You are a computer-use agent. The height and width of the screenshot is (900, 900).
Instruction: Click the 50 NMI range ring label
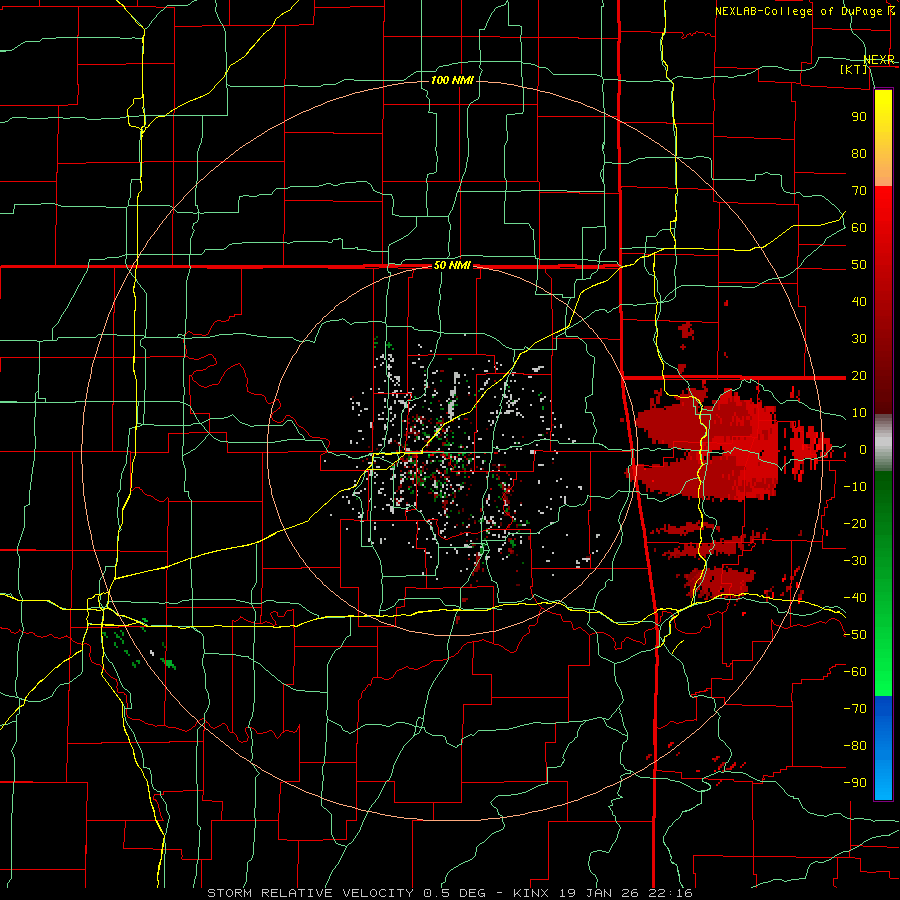tap(452, 265)
